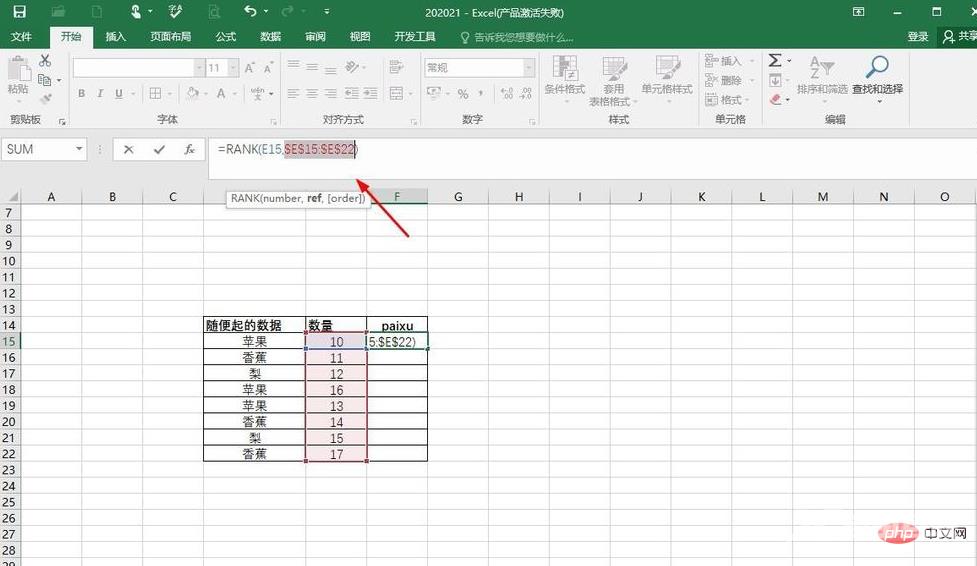Image resolution: width=977 pixels, height=566 pixels.
Task: Open the 公式 ribbon tab
Action: click(x=226, y=37)
